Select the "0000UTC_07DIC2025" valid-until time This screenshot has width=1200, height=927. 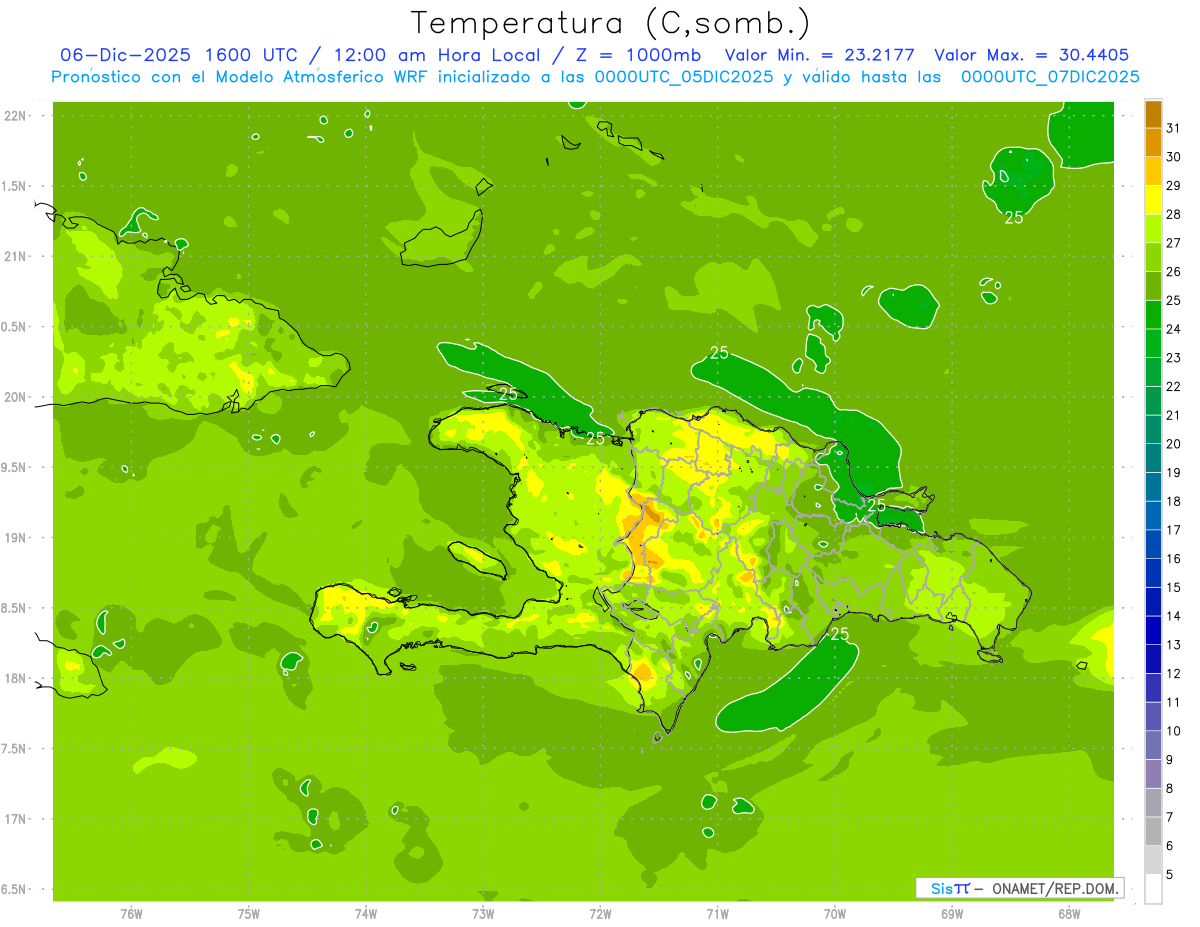(1050, 77)
